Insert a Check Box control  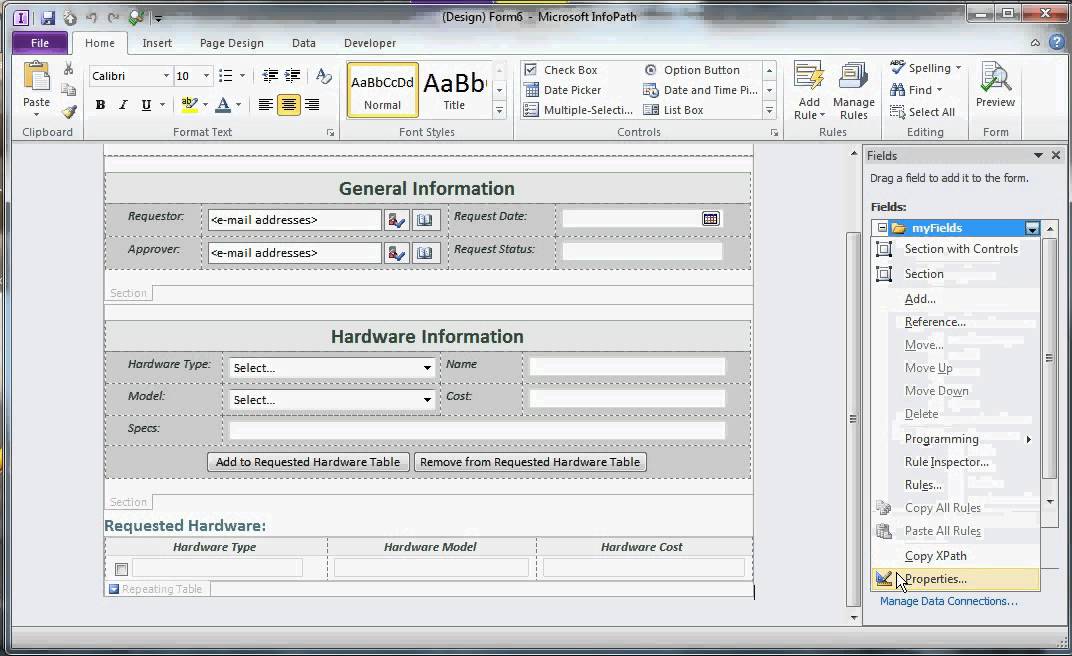click(561, 70)
